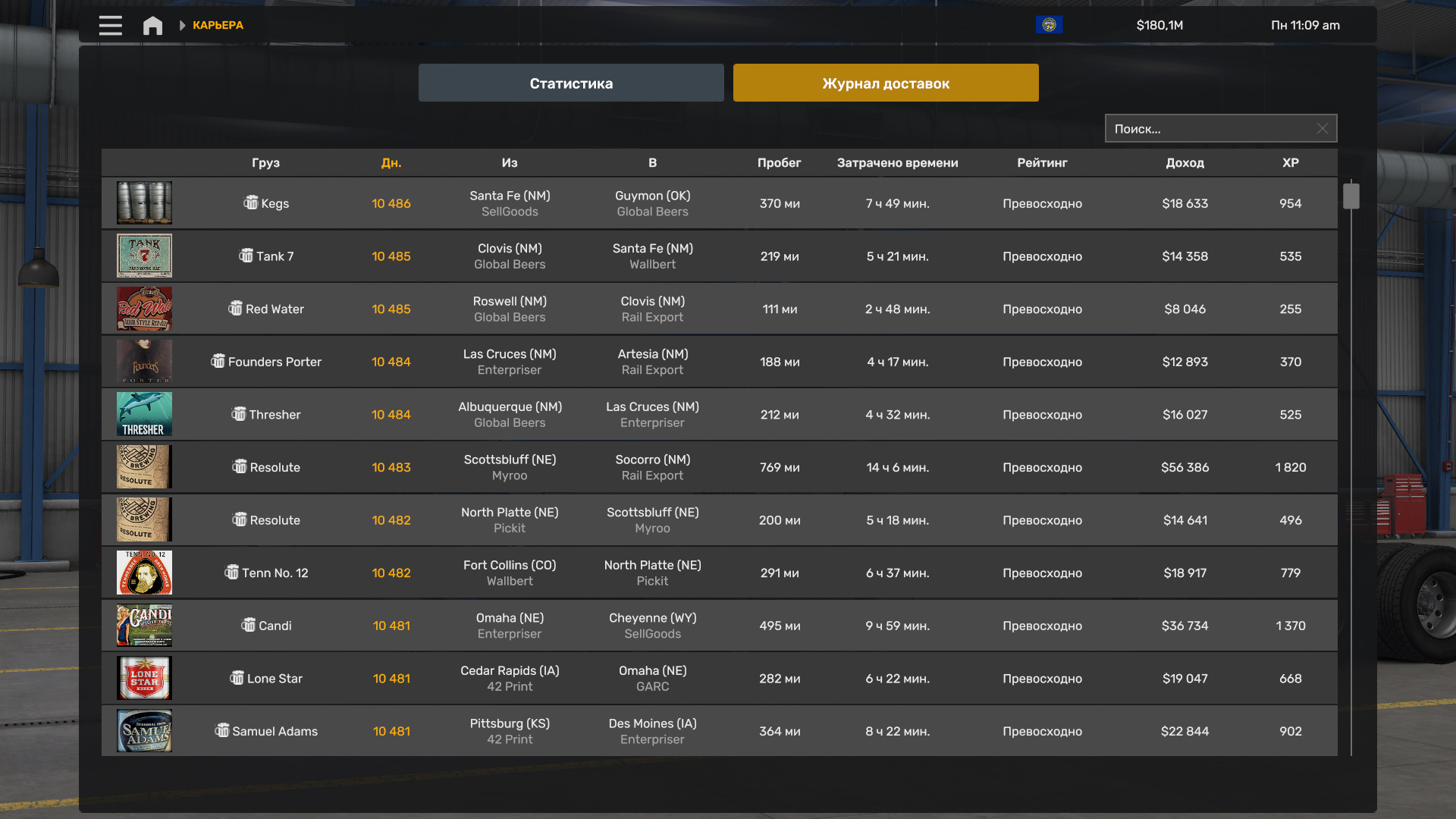Sort table by Пробег column header
The width and height of the screenshot is (1456, 819).
(779, 162)
